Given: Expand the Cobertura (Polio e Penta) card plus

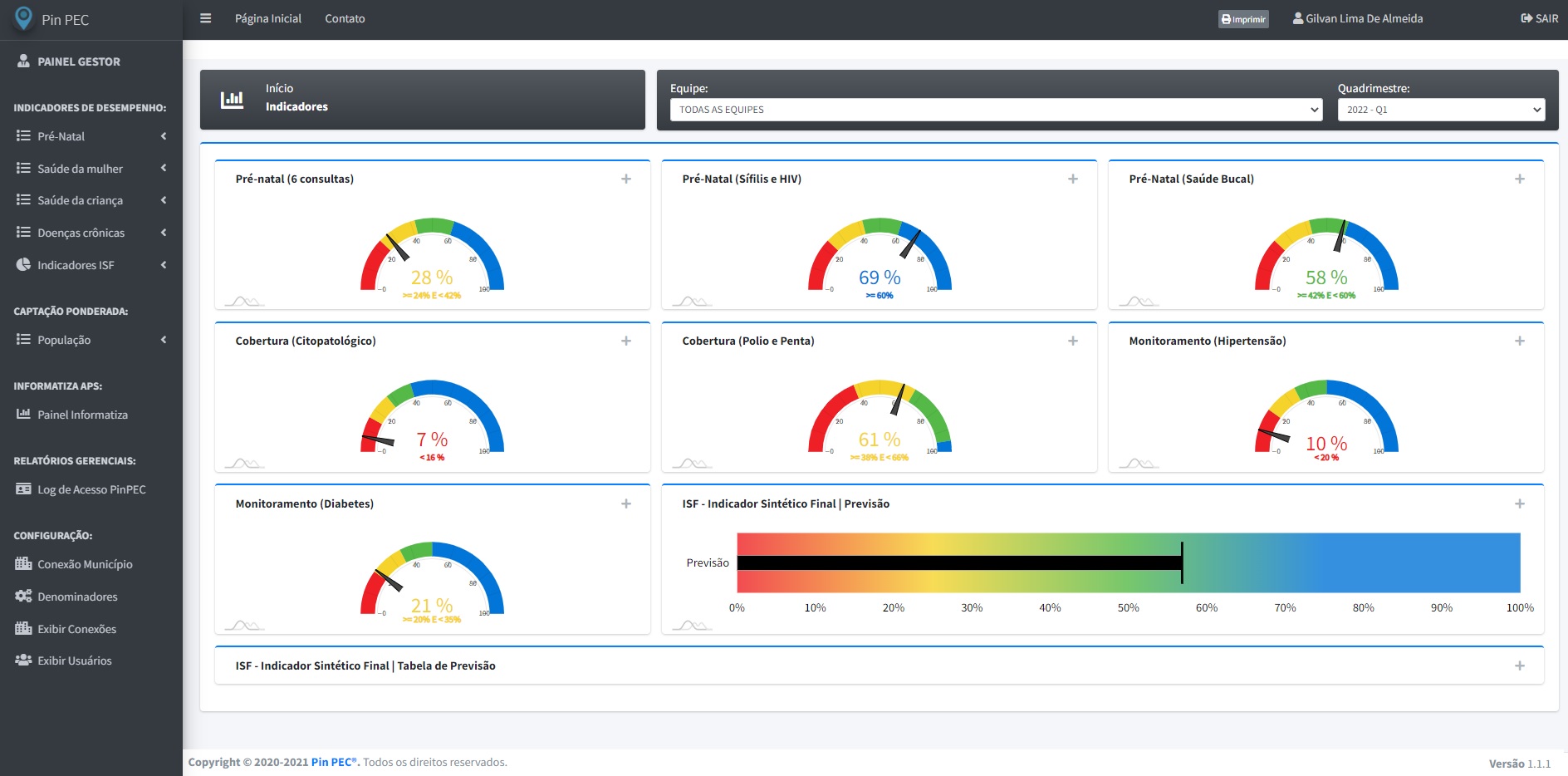Looking at the screenshot, I should 1073,341.
